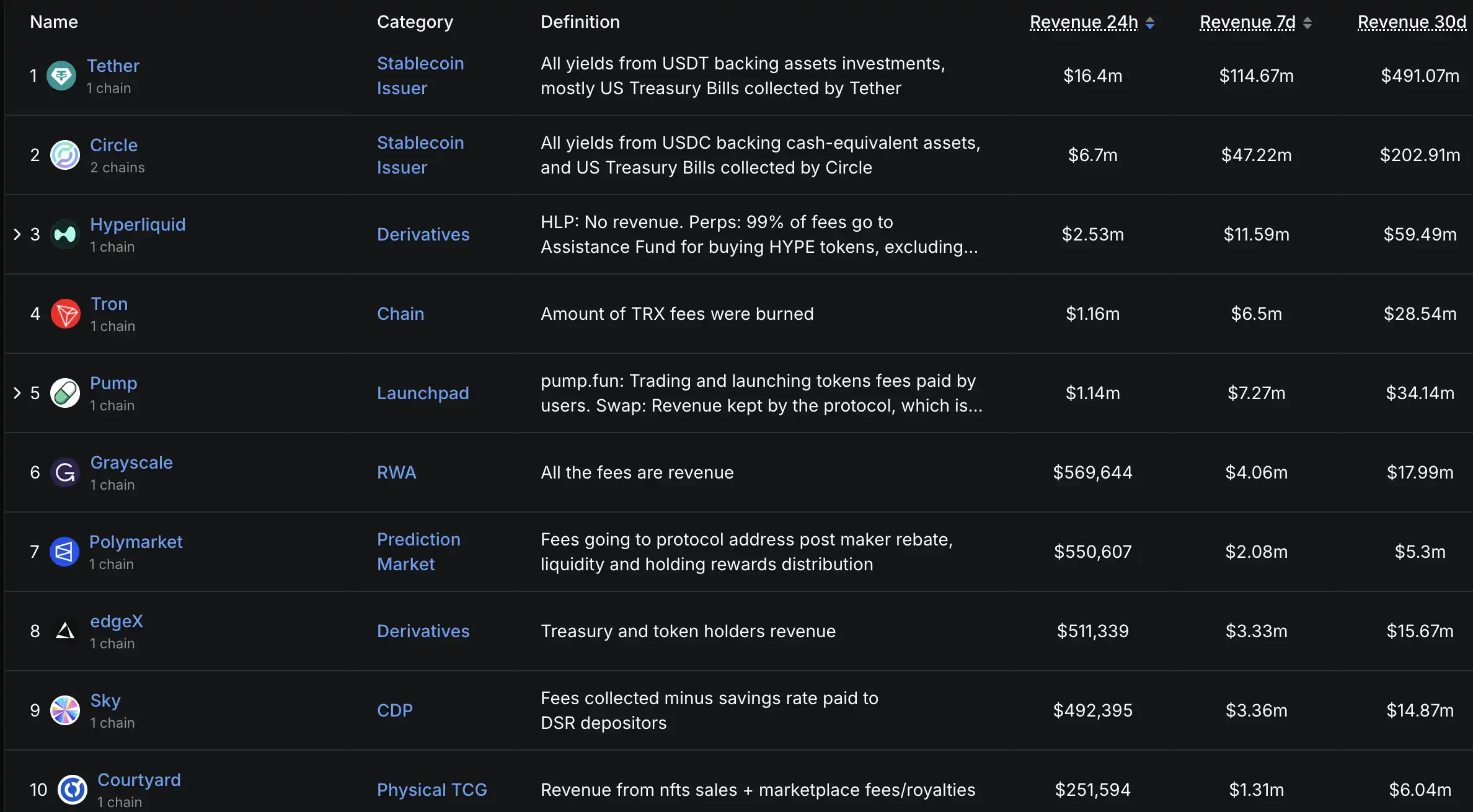The height and width of the screenshot is (812, 1473).
Task: Open the Polymarket protocol link
Action: pyautogui.click(x=136, y=542)
